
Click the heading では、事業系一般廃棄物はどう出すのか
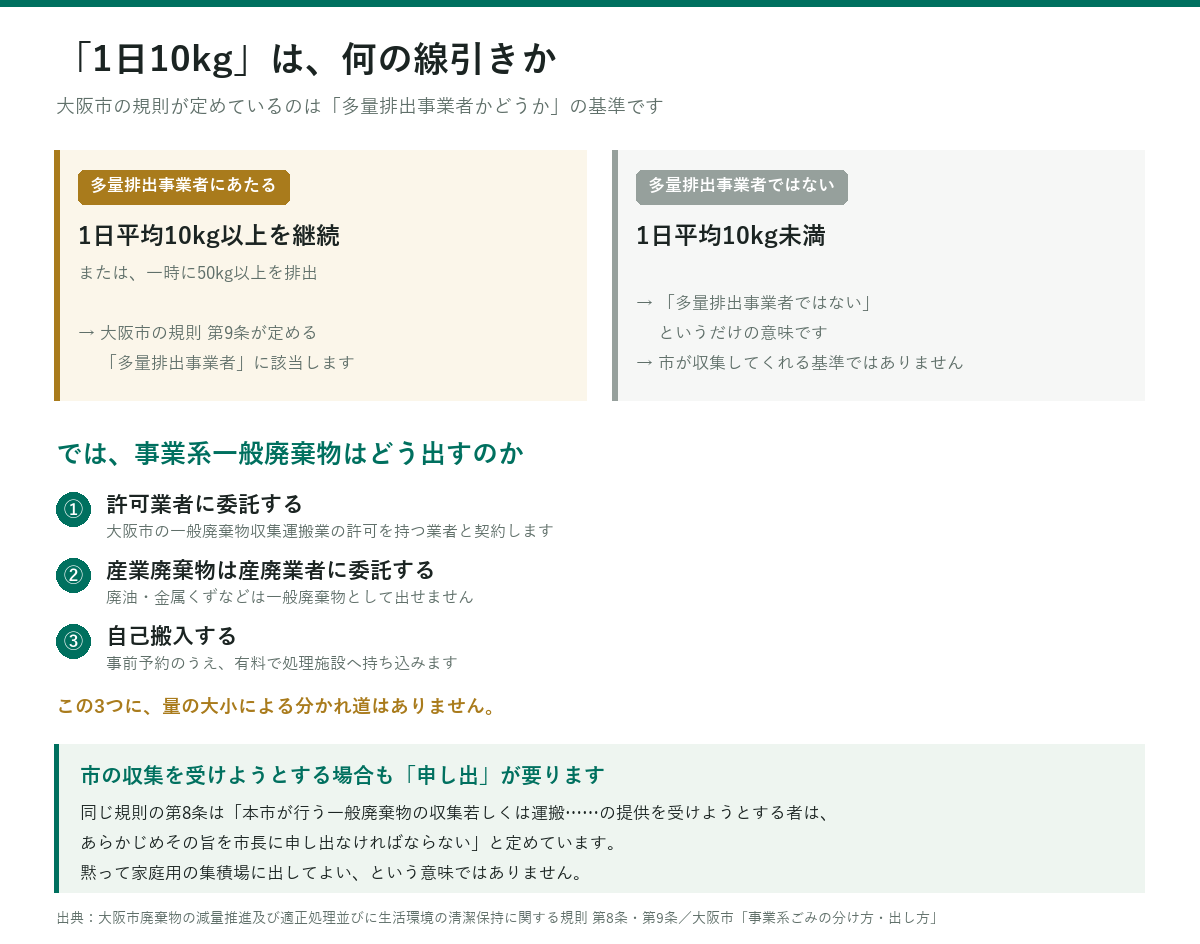pyautogui.click(x=290, y=453)
